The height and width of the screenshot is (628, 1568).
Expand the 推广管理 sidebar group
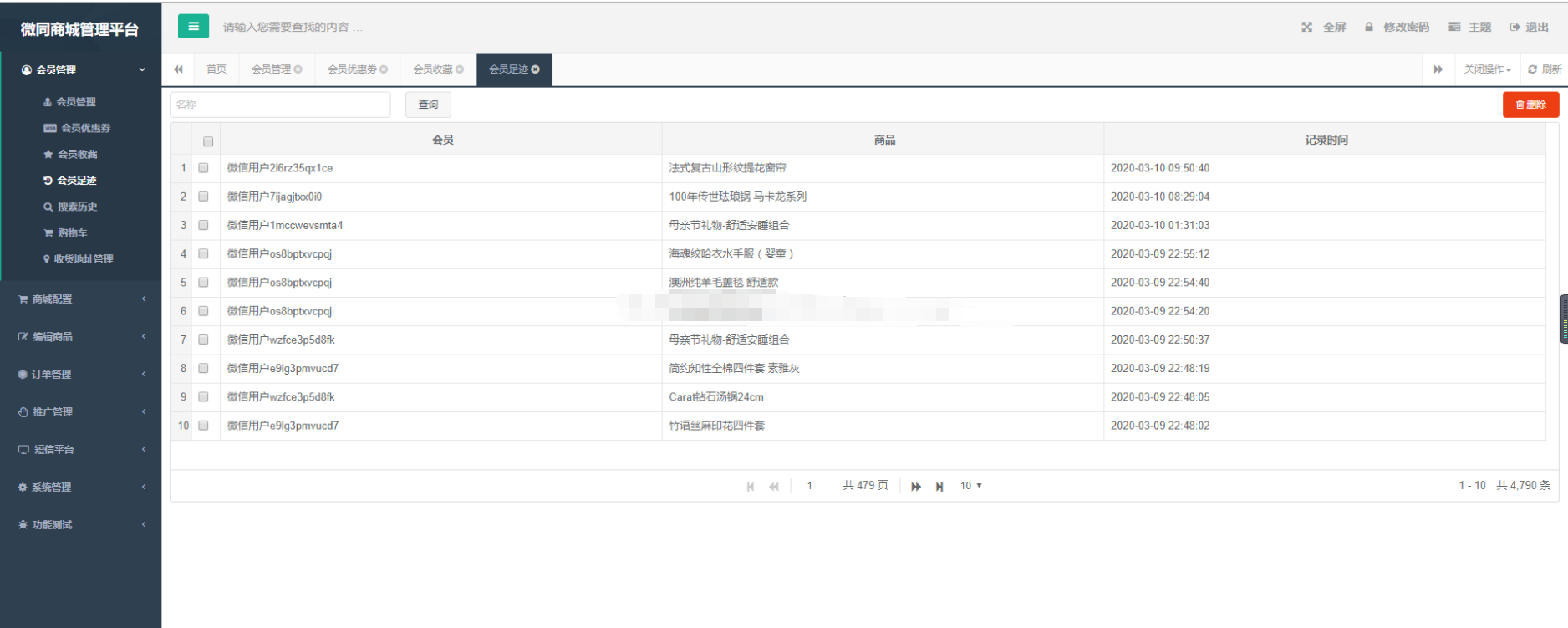pos(81,411)
